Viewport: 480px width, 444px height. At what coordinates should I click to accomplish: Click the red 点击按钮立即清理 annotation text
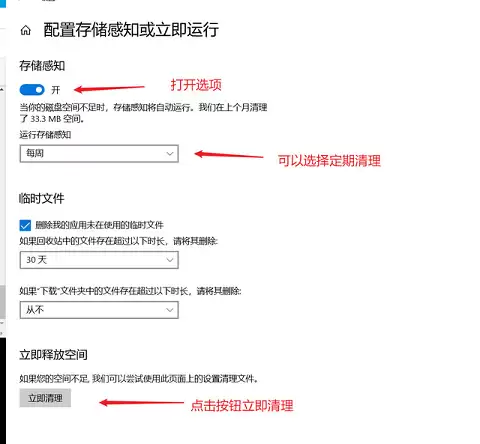pyautogui.click(x=242, y=406)
